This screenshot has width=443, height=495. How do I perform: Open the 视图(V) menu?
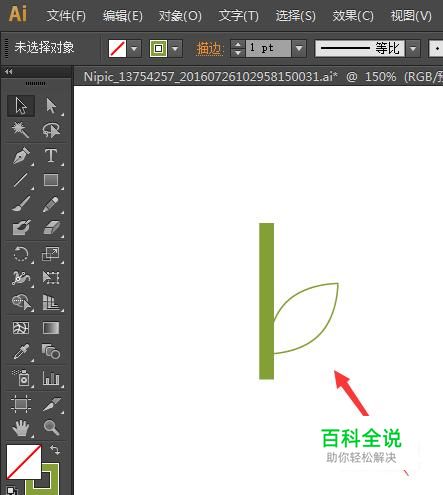tap(411, 16)
